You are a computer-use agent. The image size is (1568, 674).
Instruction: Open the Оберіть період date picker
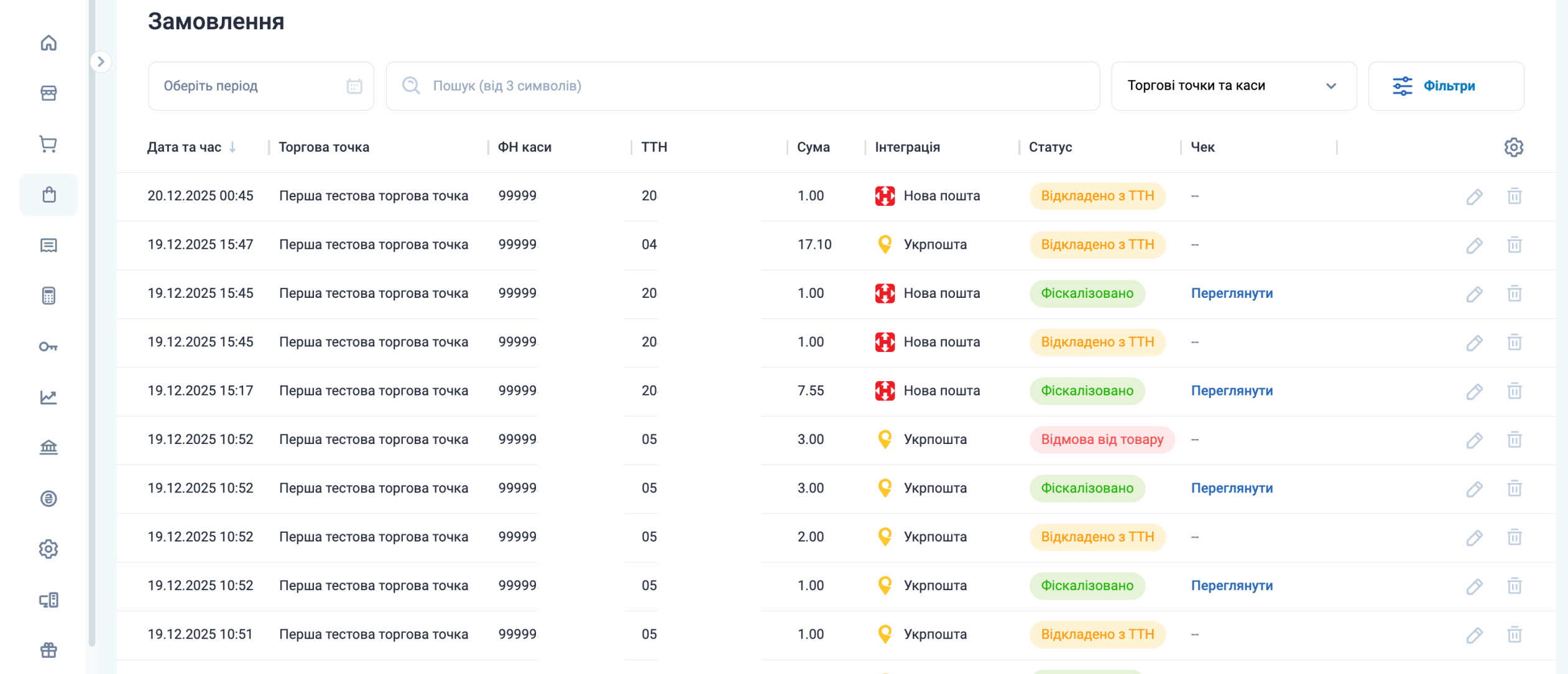[x=261, y=86]
